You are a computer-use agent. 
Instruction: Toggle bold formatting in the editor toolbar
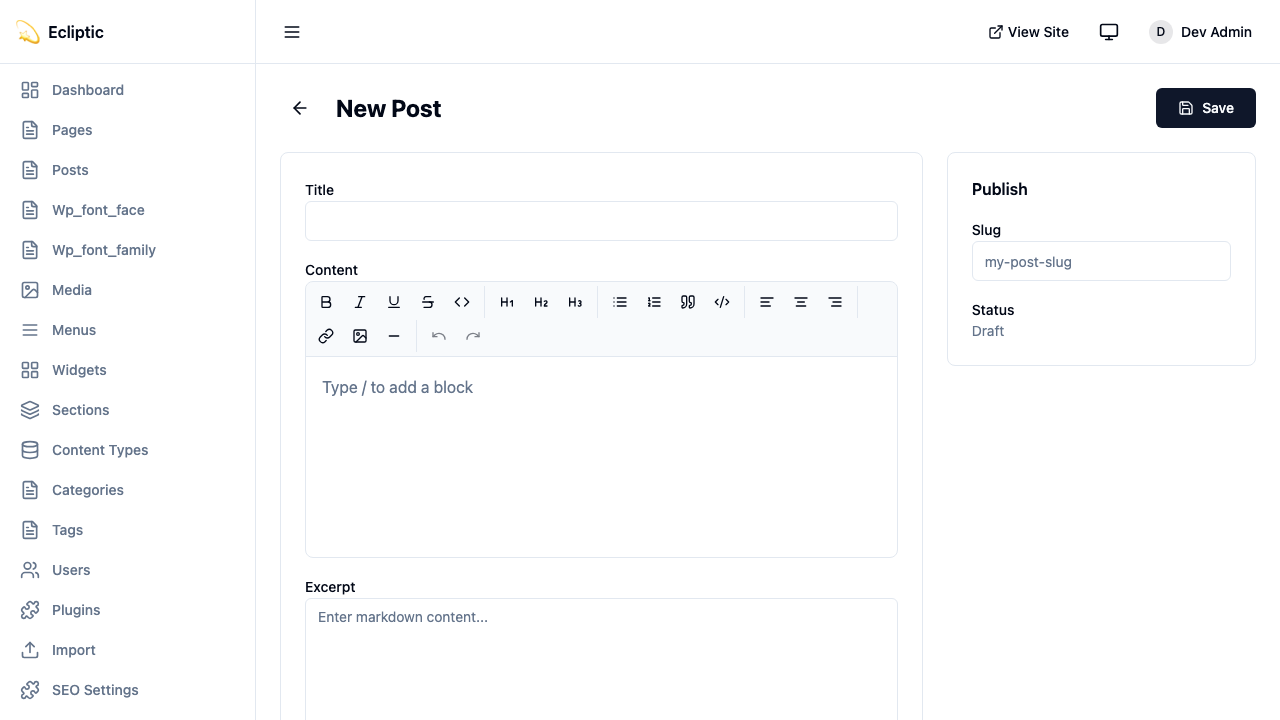[326, 301]
